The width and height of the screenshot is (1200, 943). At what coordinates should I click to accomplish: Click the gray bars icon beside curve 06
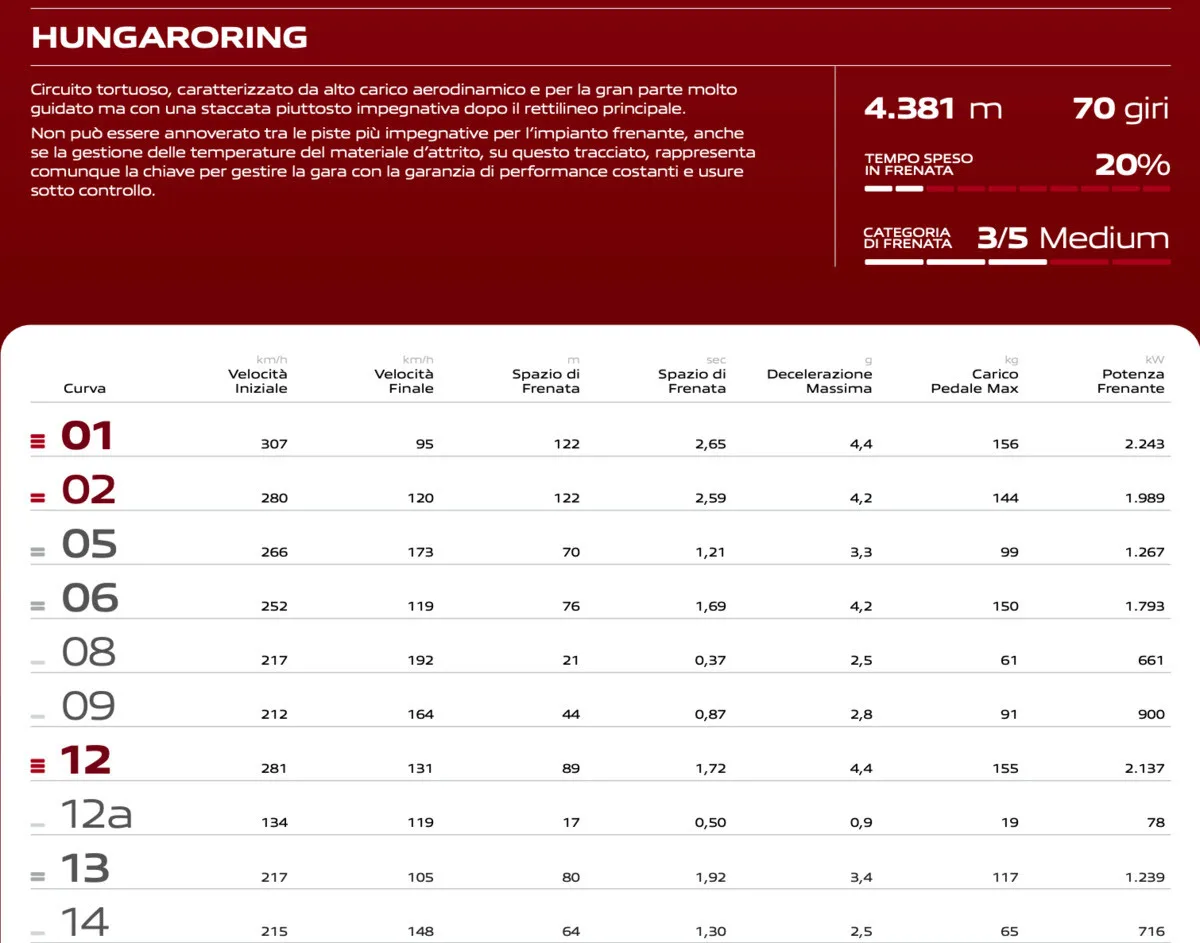click(38, 605)
